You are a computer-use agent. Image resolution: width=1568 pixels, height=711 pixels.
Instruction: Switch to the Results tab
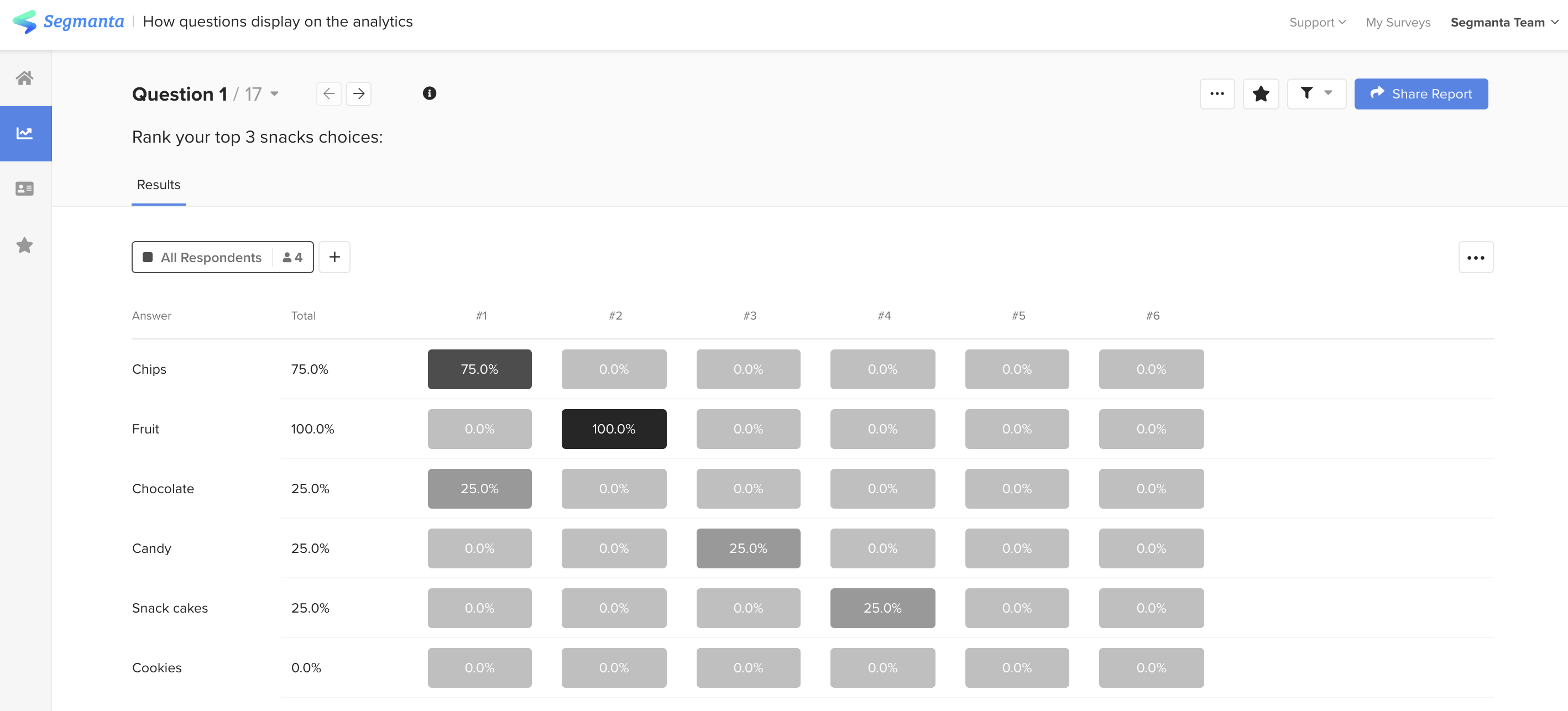(158, 185)
